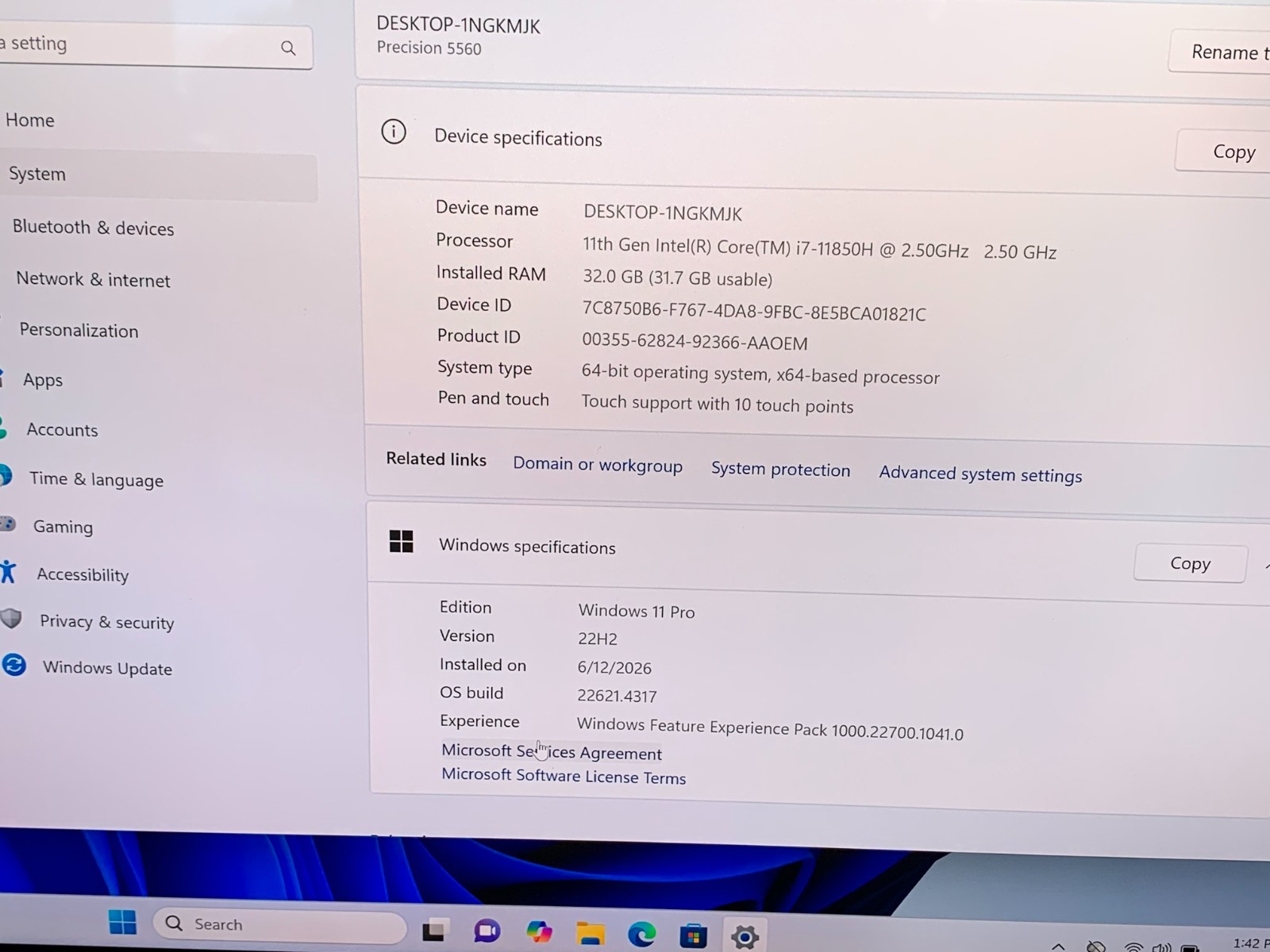Launch Copilot from the taskbar
Screen dimensions: 1270x952
pyautogui.click(x=539, y=932)
